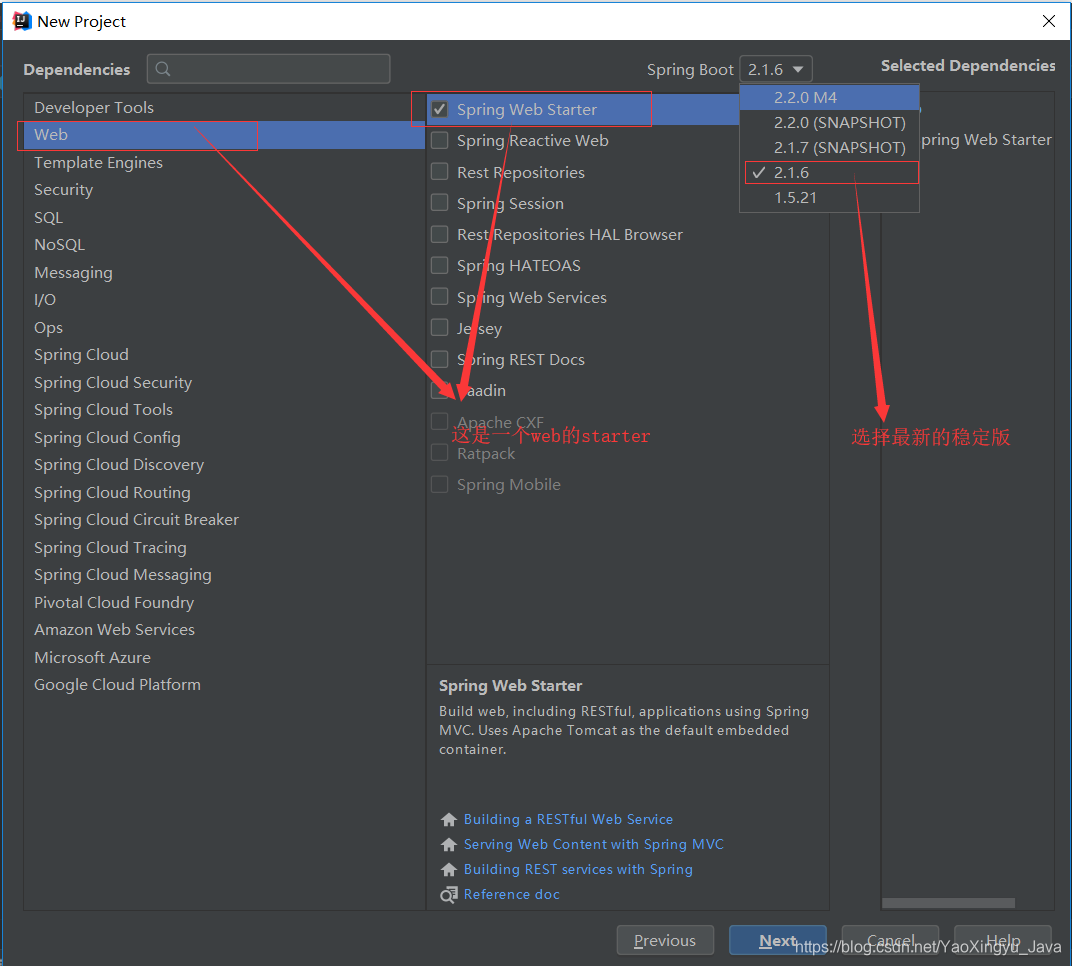Click the Help button
The image size is (1072, 966).
coord(1002,941)
